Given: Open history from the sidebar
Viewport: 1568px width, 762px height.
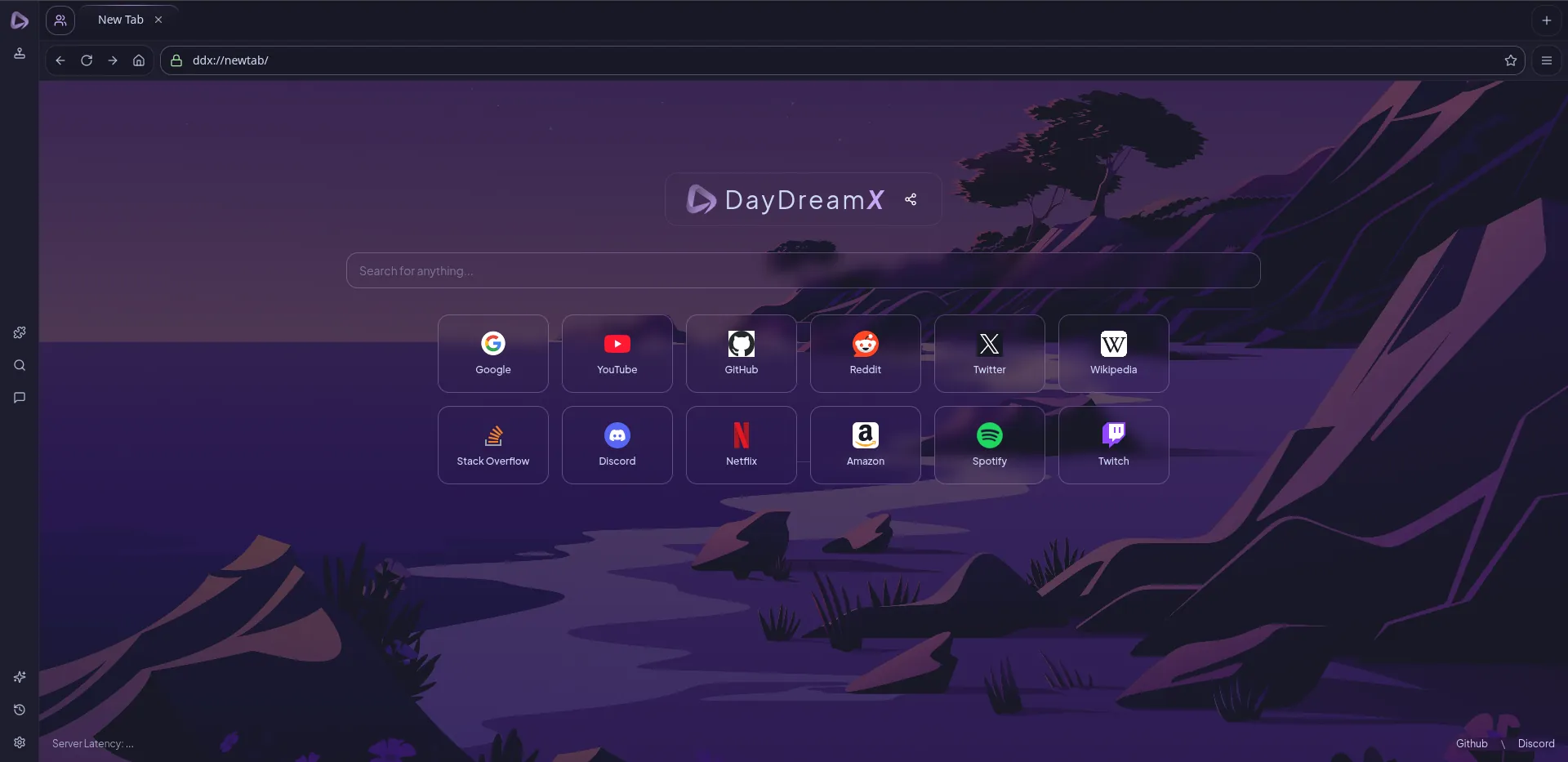Looking at the screenshot, I should (20, 710).
